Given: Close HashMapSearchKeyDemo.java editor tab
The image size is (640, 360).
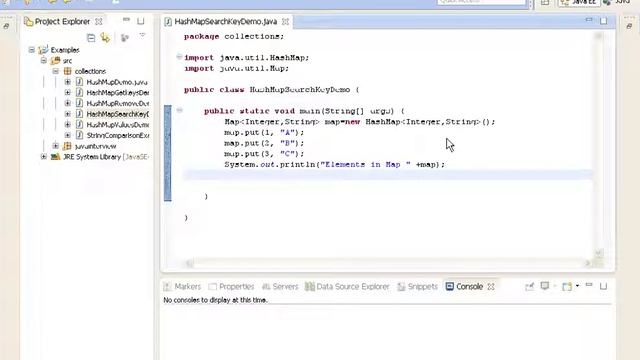Looking at the screenshot, I should (x=285, y=22).
